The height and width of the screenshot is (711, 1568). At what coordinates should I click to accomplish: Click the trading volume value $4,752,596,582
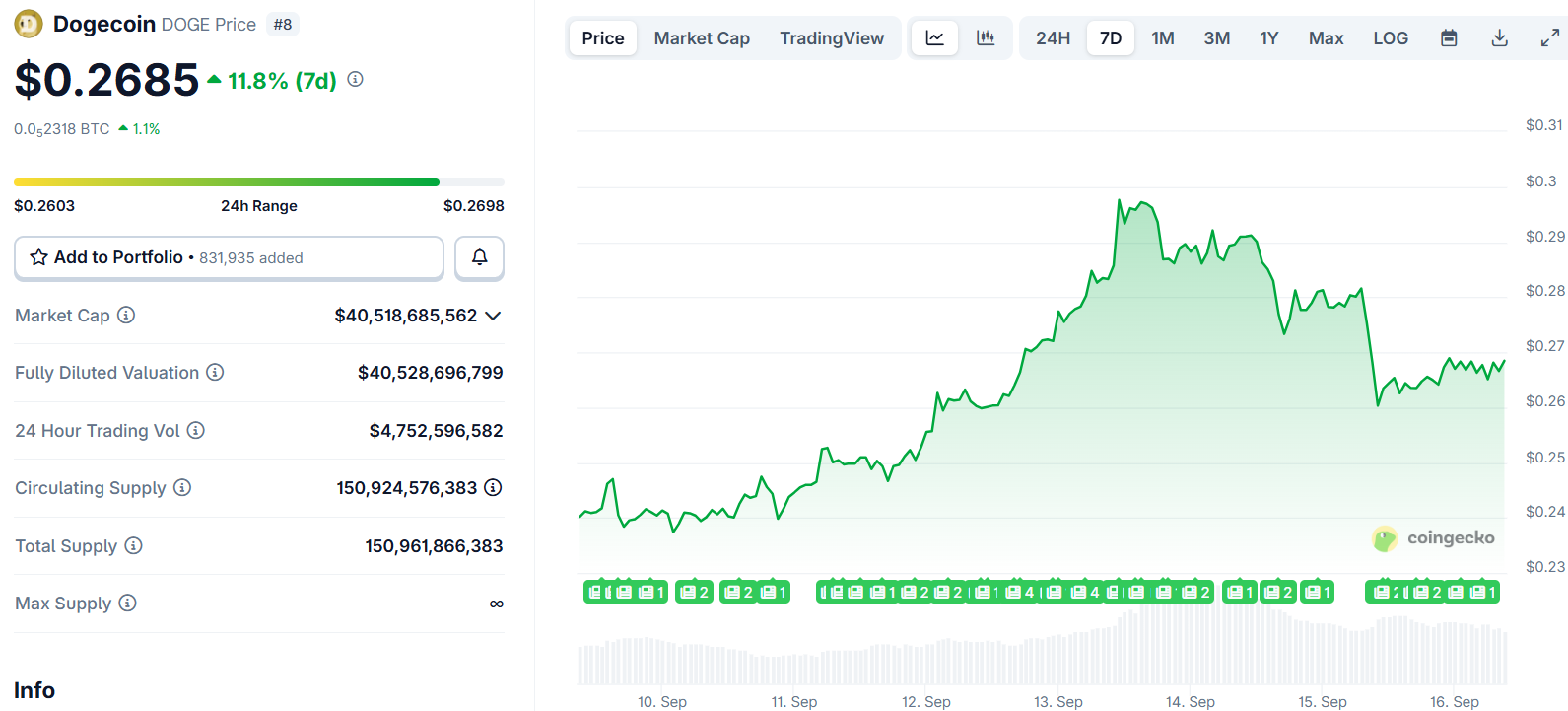[x=437, y=431]
